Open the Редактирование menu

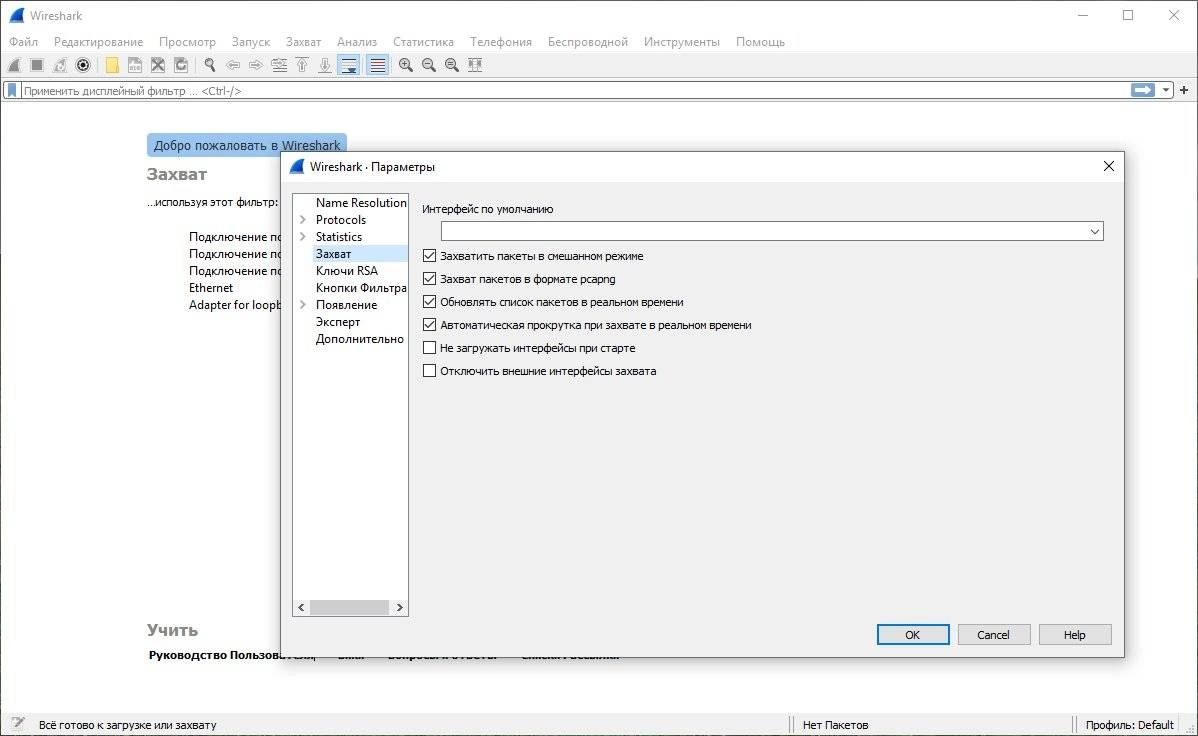click(99, 41)
